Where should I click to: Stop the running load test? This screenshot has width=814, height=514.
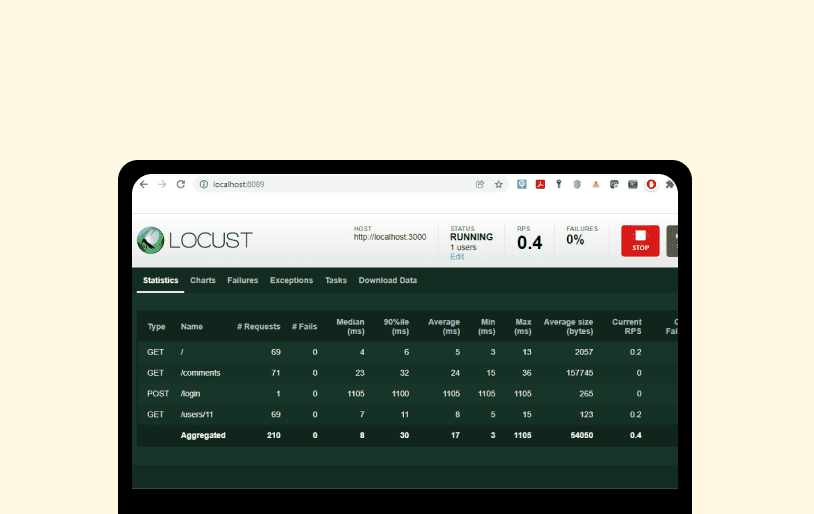click(640, 241)
